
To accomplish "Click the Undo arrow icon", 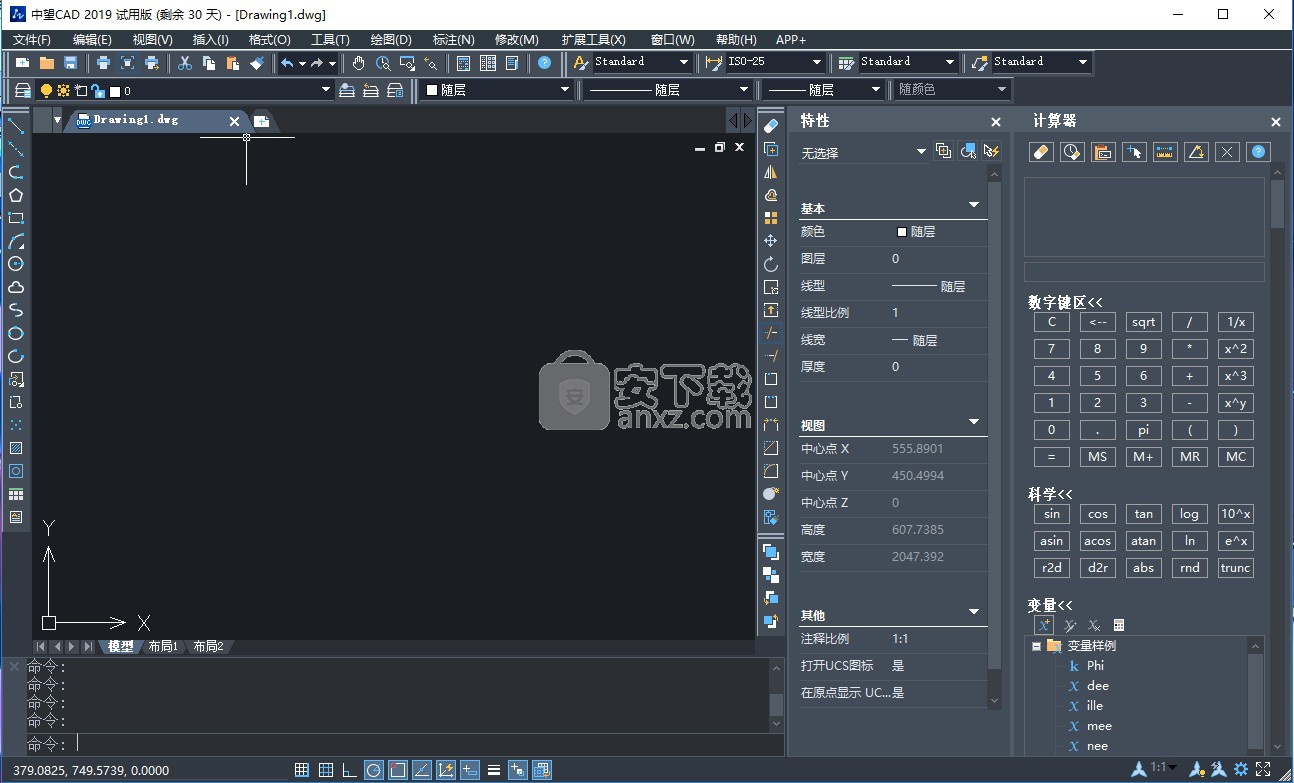I will (288, 63).
